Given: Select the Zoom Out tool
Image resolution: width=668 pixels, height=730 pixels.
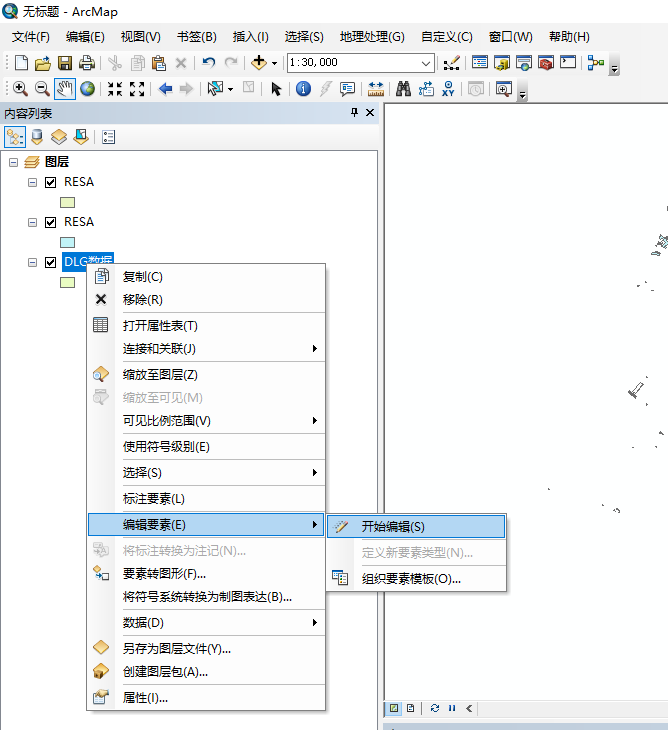Looking at the screenshot, I should click(x=42, y=88).
